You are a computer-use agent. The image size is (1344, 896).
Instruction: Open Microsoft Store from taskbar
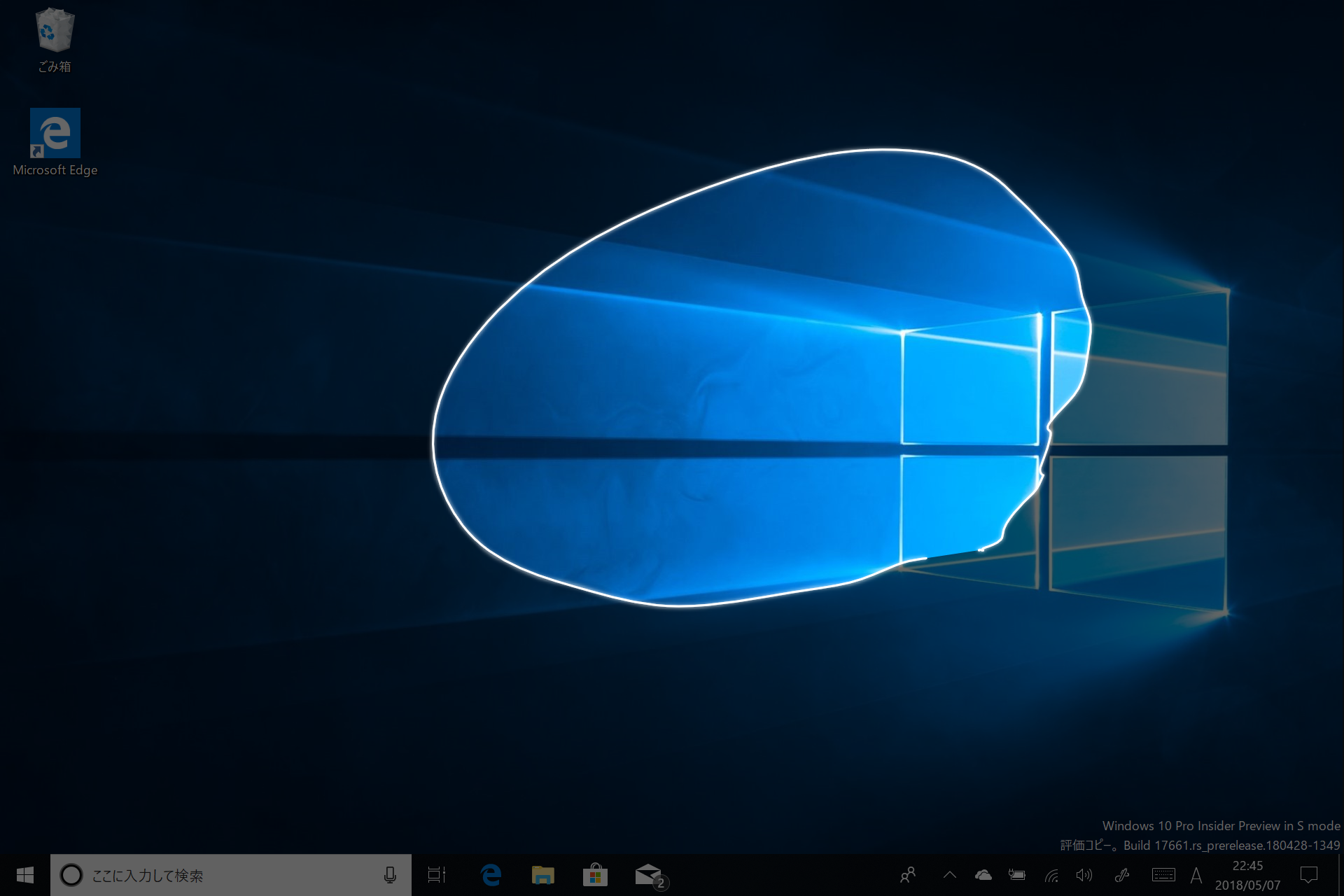click(595, 875)
